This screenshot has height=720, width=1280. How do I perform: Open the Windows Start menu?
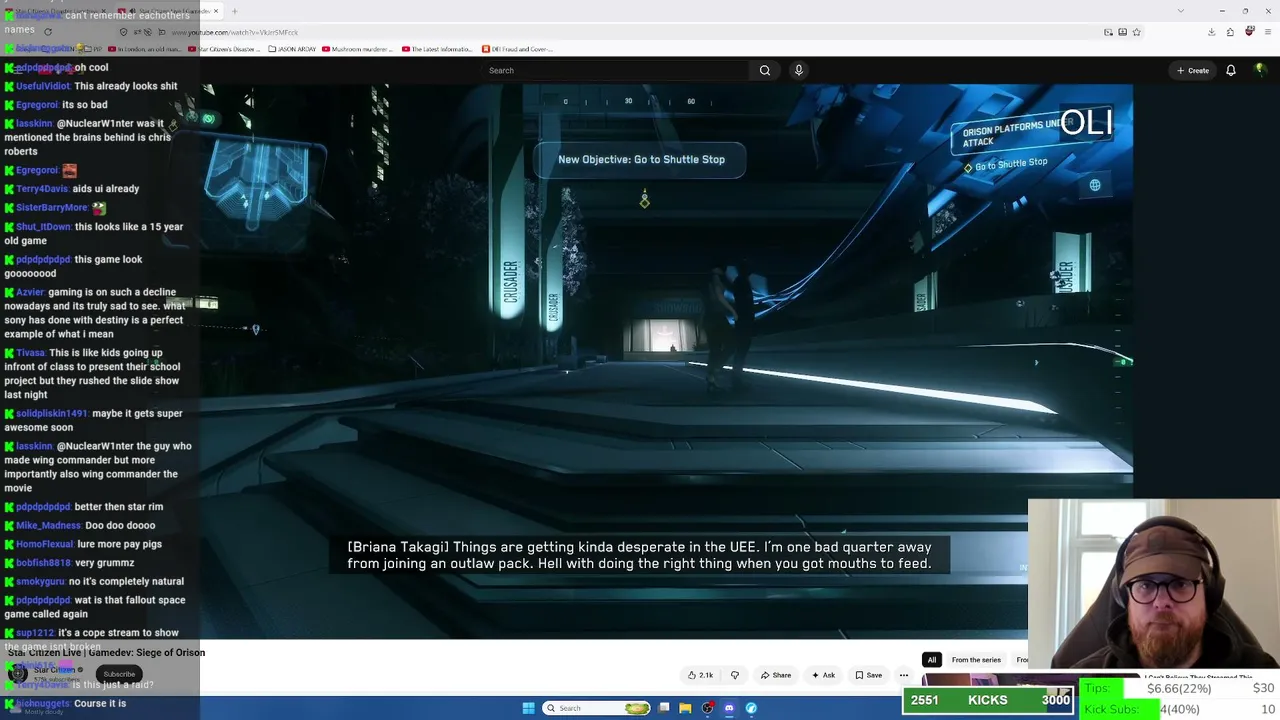[528, 708]
